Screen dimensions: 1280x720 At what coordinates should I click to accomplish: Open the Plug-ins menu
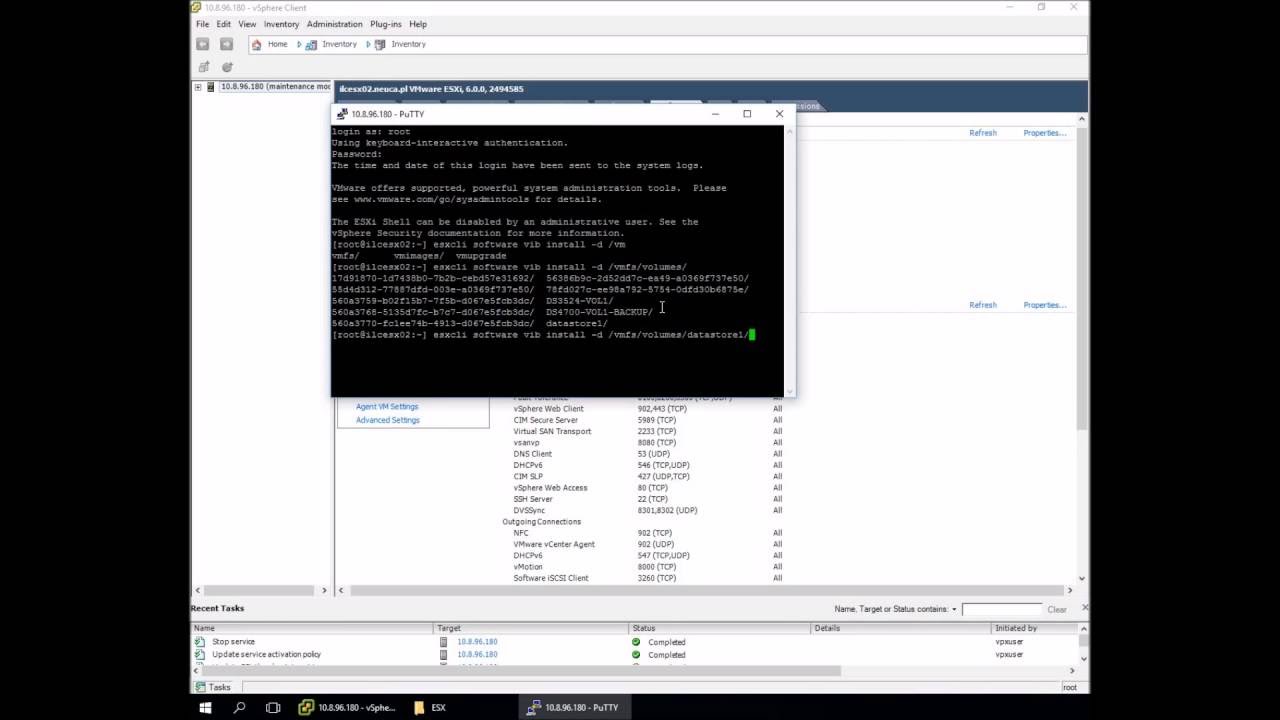pyautogui.click(x=386, y=24)
